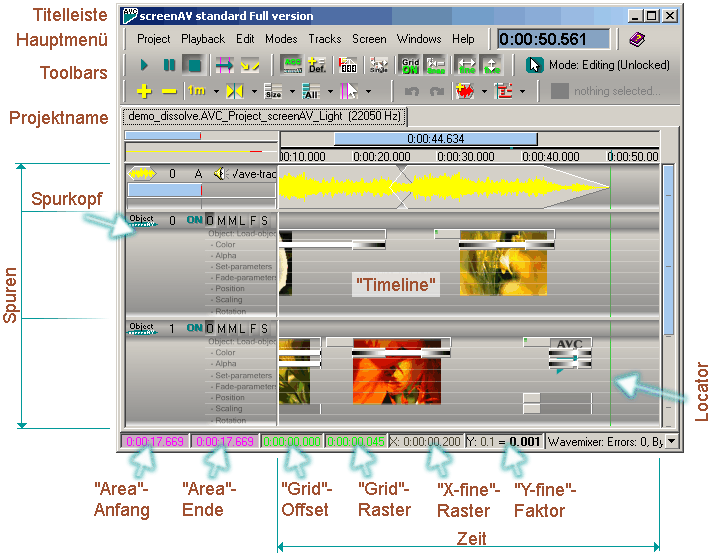Open dropdown beside pink-line cursor icon
Screen dimensions: 712x559
click(x=368, y=91)
